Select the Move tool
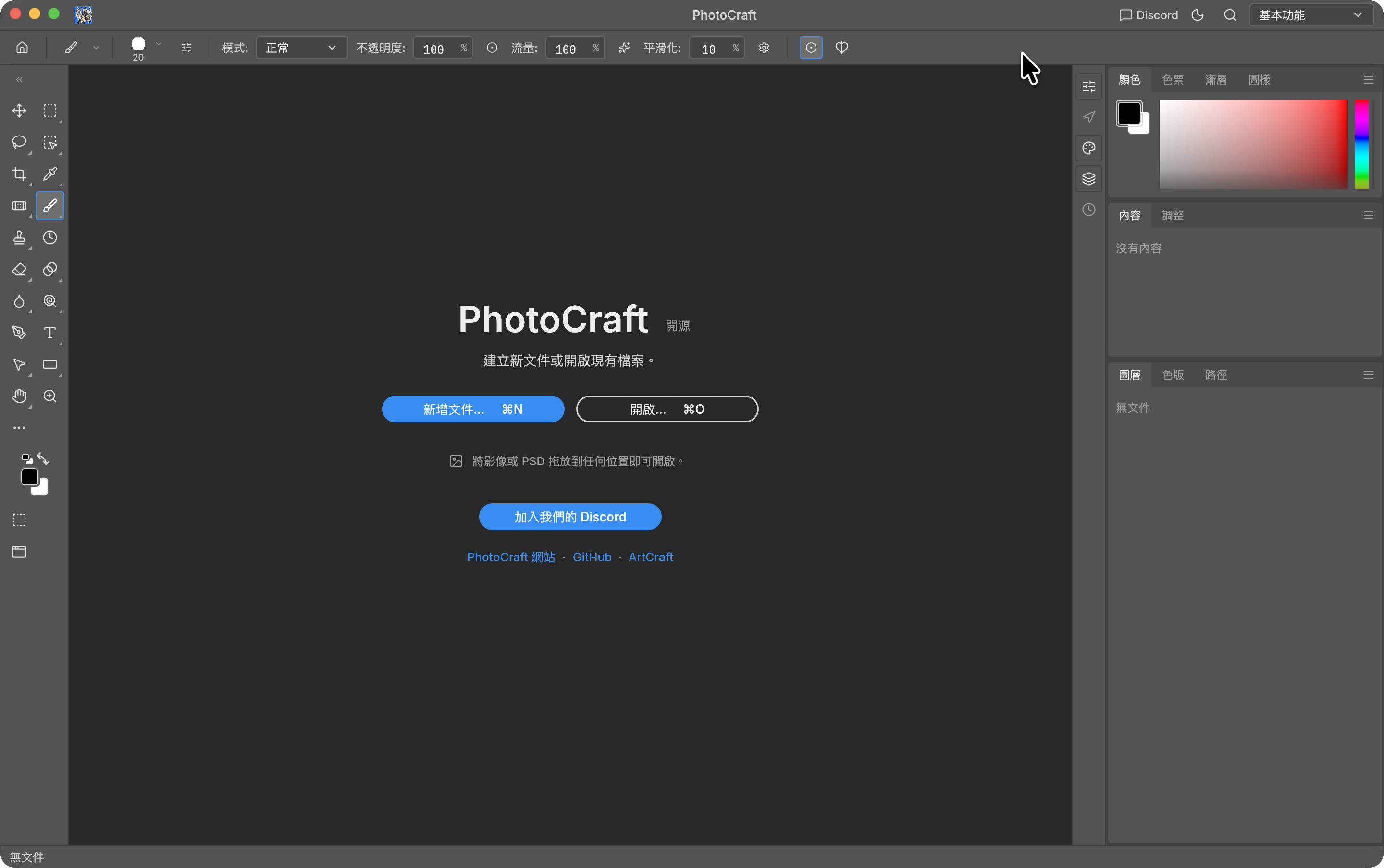Viewport: 1384px width, 868px height. click(19, 111)
